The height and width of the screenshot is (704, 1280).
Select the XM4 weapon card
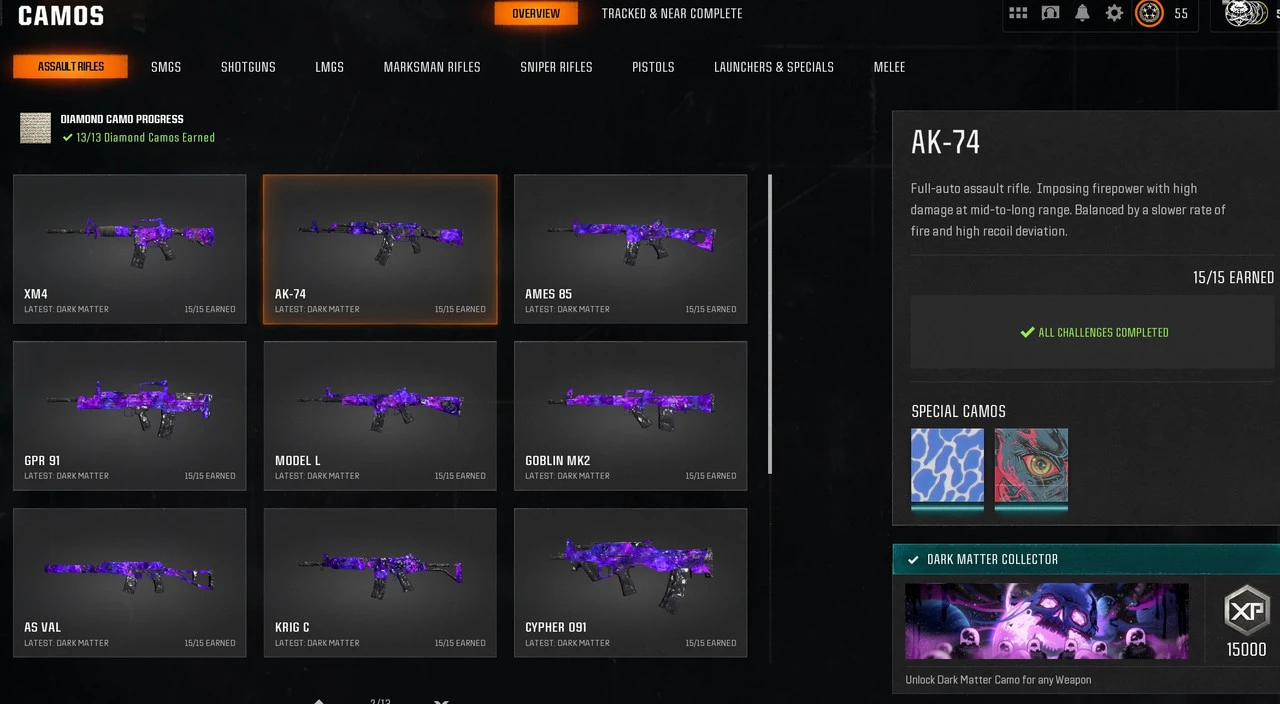click(x=130, y=249)
